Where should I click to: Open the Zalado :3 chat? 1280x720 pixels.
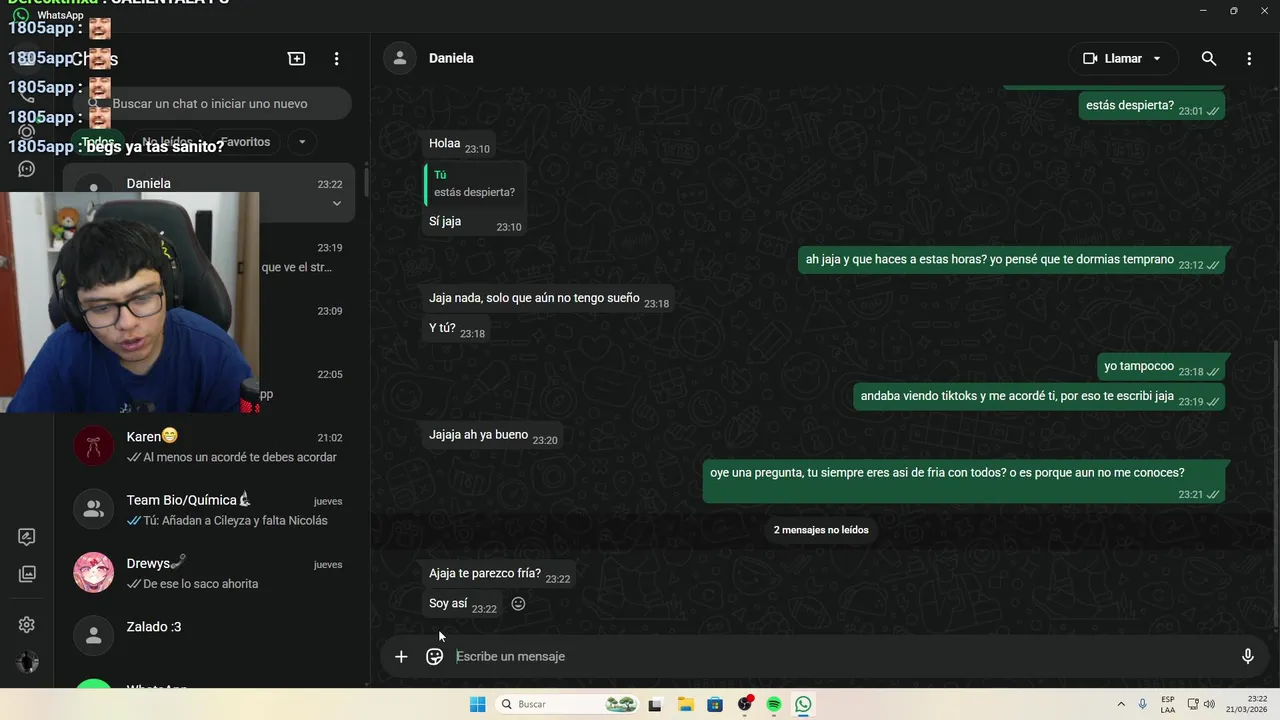[209, 636]
